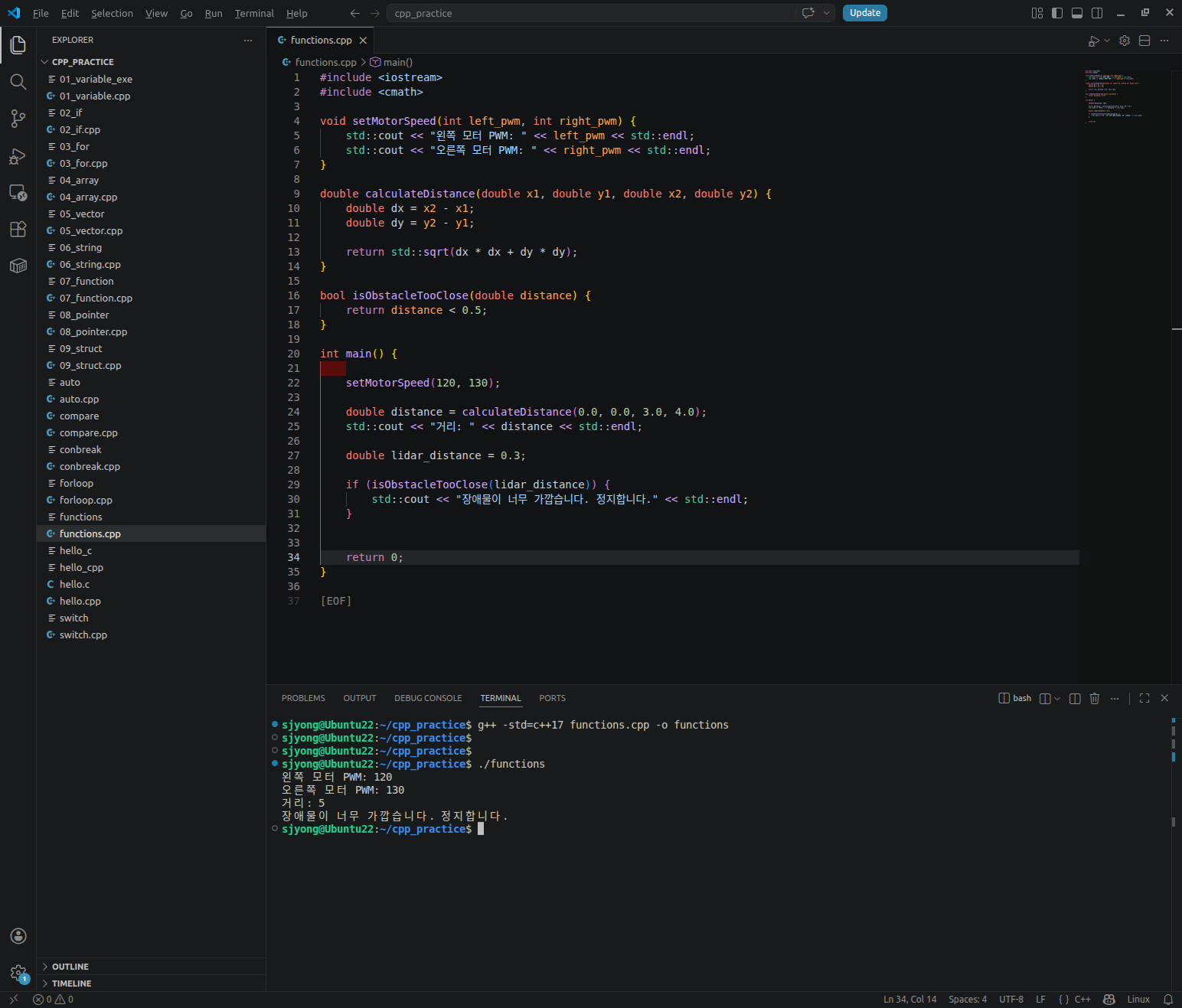The image size is (1182, 1008).
Task: Go back with the navigation arrow
Action: 354,13
